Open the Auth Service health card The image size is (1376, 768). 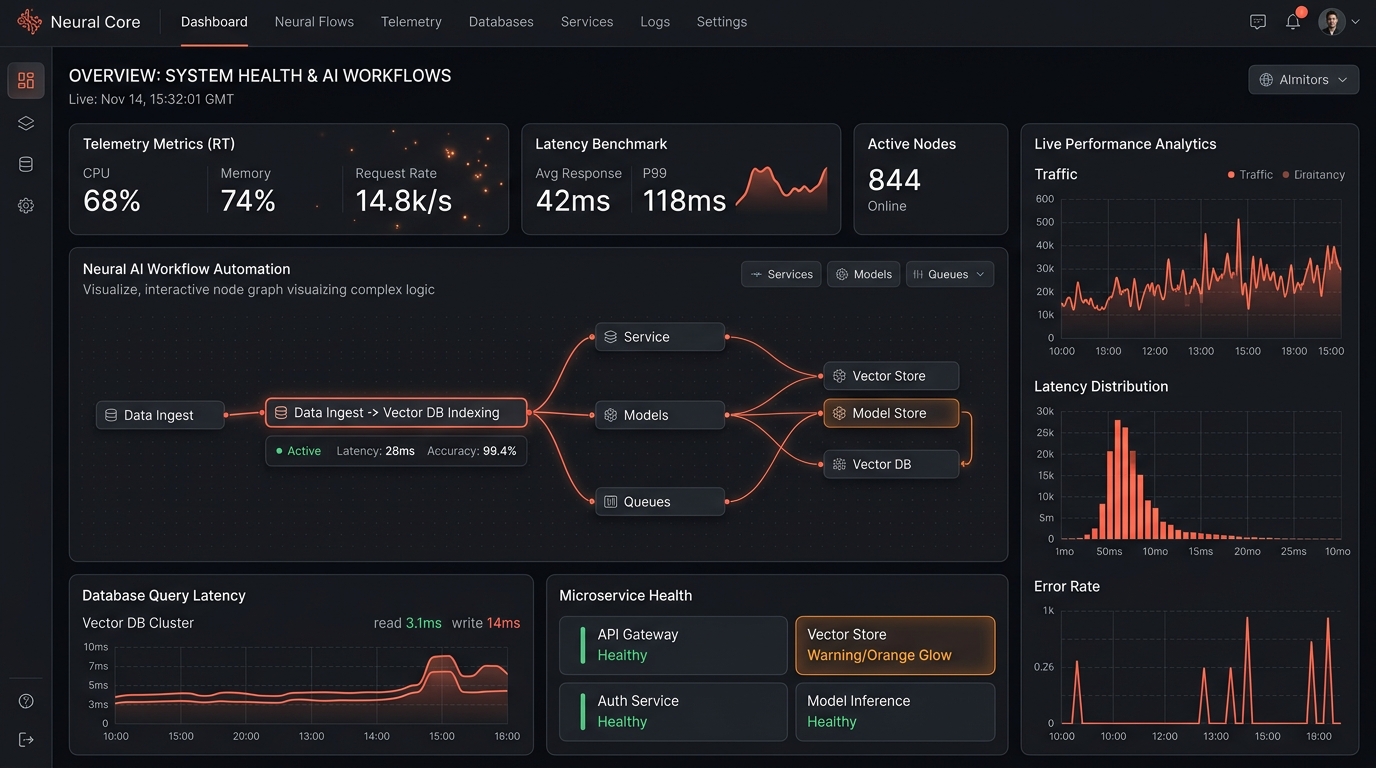coord(673,712)
